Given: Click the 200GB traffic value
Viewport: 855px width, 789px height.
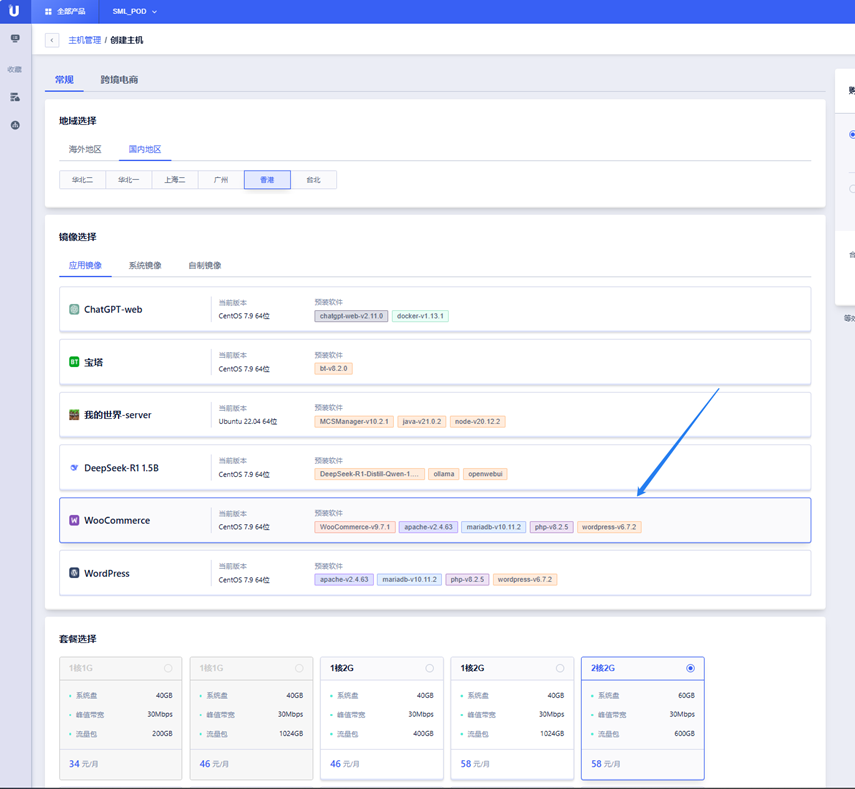Looking at the screenshot, I should pos(162,734).
